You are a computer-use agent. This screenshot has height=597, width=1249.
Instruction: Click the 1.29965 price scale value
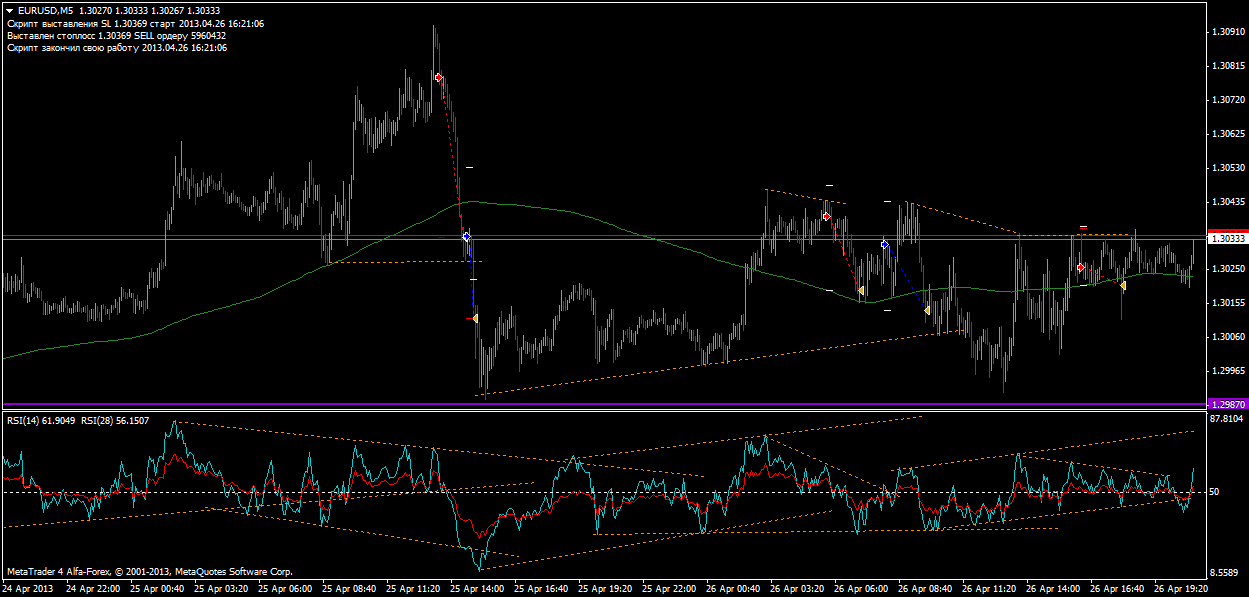click(1228, 371)
